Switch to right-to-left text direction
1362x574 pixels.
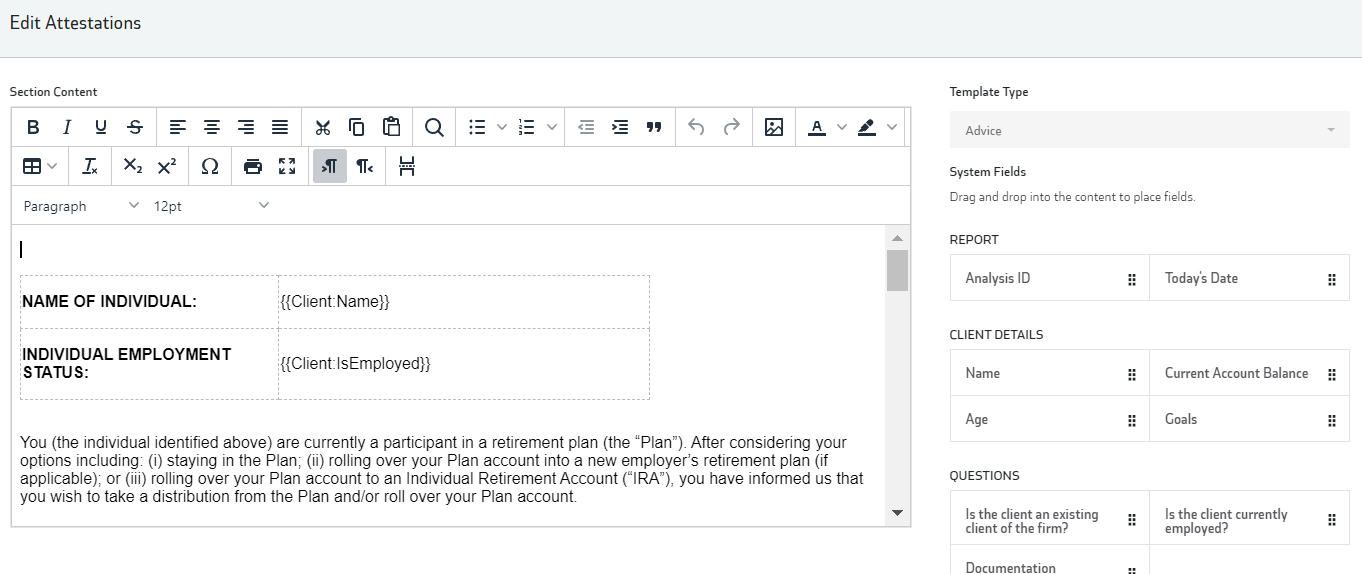[x=365, y=166]
